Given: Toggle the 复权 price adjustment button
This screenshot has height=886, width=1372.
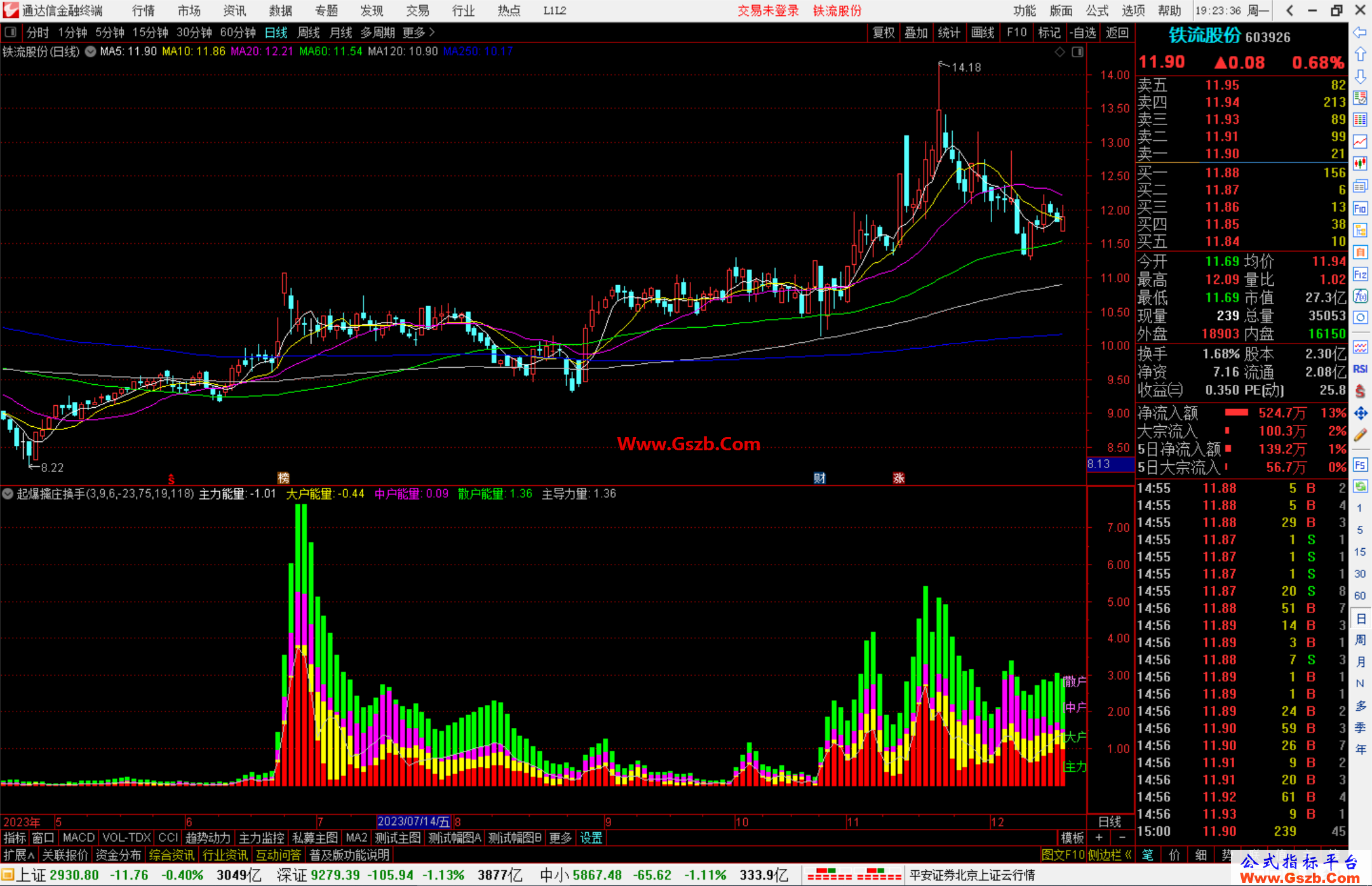Looking at the screenshot, I should click(884, 32).
